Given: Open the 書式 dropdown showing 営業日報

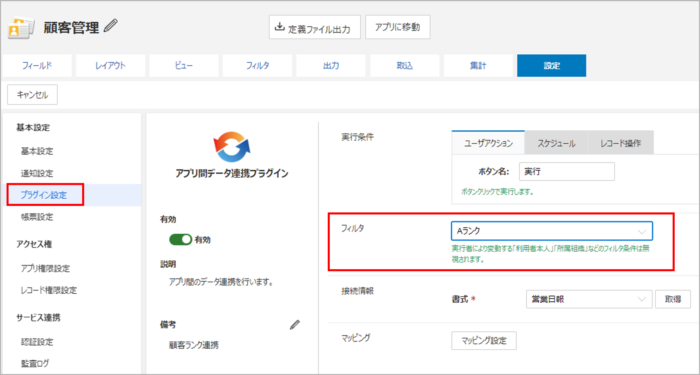Looking at the screenshot, I should [x=589, y=299].
